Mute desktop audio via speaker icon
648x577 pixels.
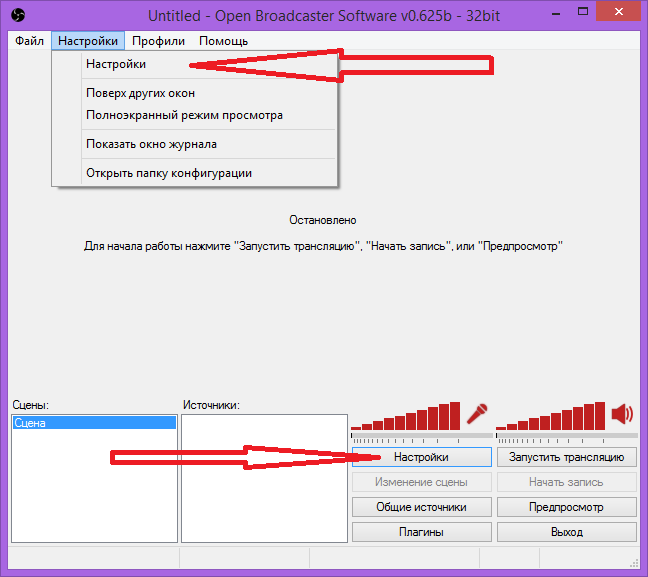coord(622,414)
